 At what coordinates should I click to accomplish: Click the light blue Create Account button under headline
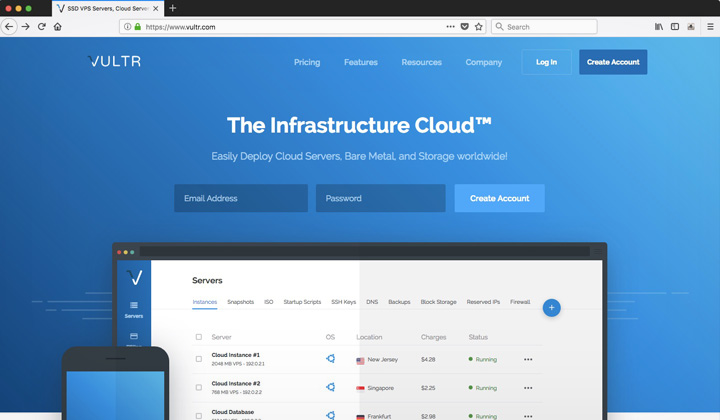click(x=500, y=198)
